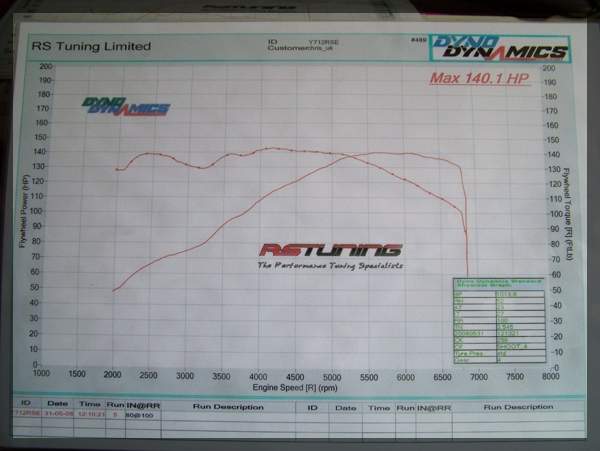Click "The Performance Tuning Specialists" tagline
Viewport: 600px width, 451px height.
tap(330, 265)
